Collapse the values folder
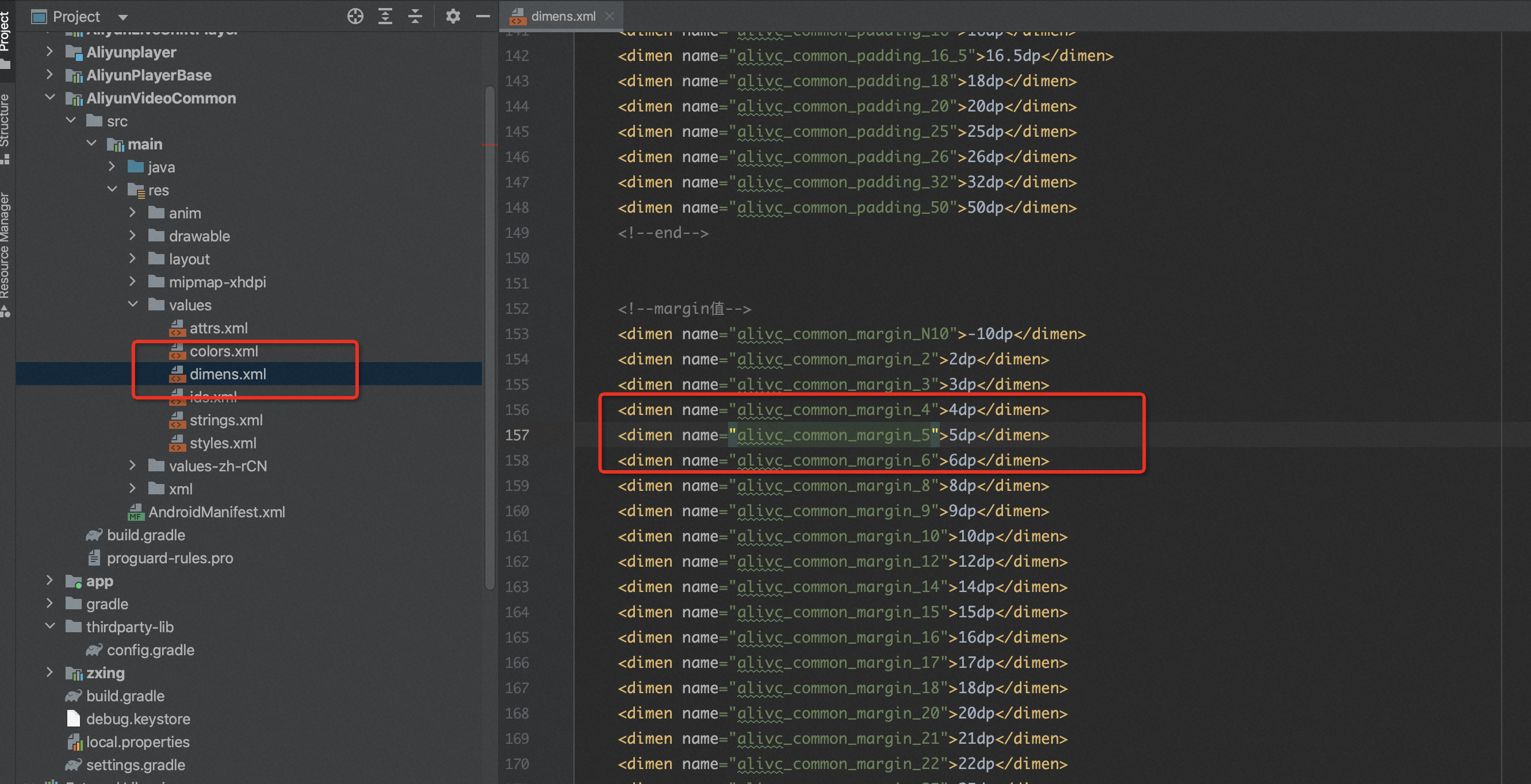Screen dimensions: 1531x784 tap(132, 305)
